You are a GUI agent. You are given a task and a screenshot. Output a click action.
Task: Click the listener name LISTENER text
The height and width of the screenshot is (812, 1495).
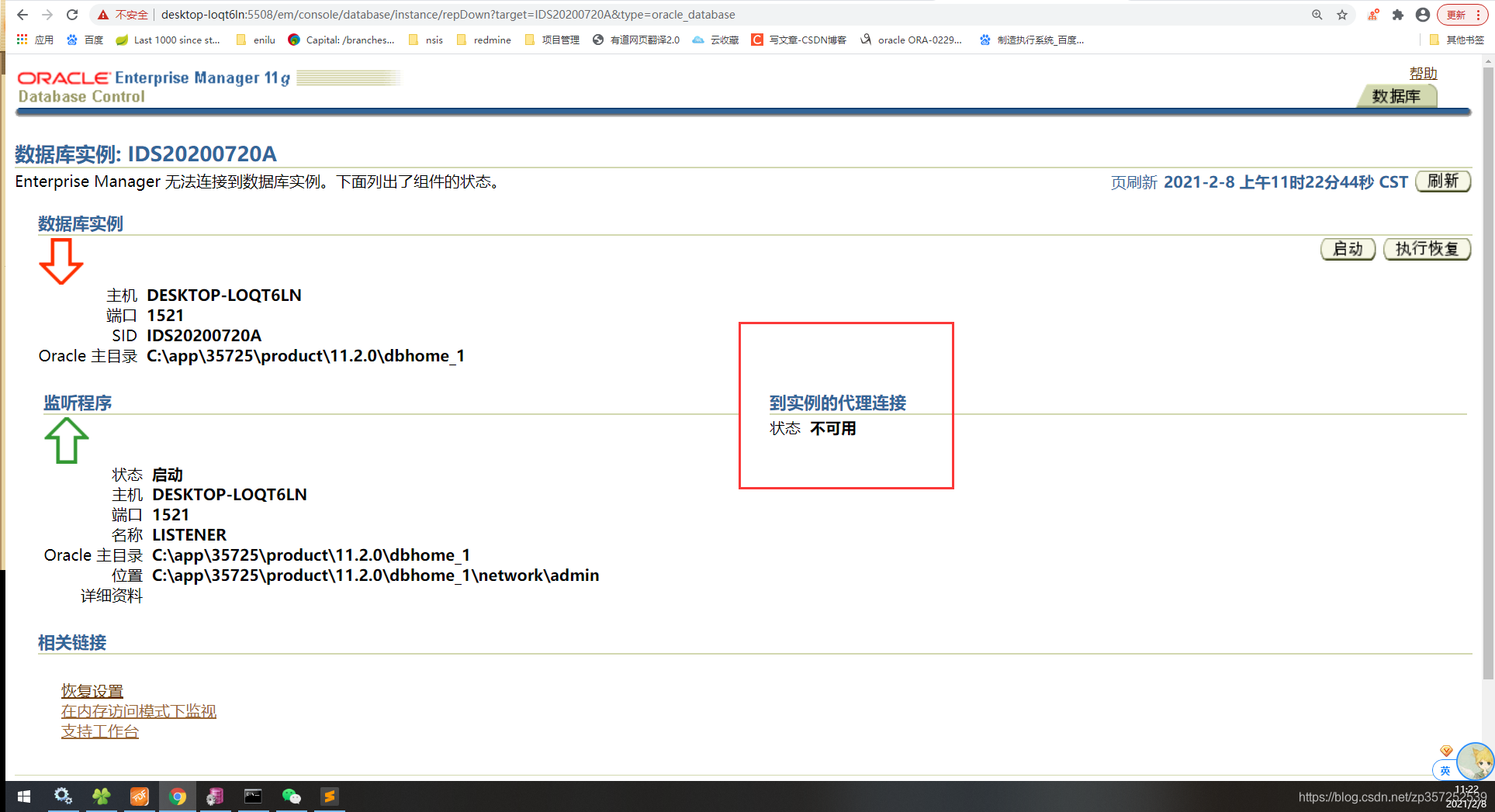[x=189, y=535]
